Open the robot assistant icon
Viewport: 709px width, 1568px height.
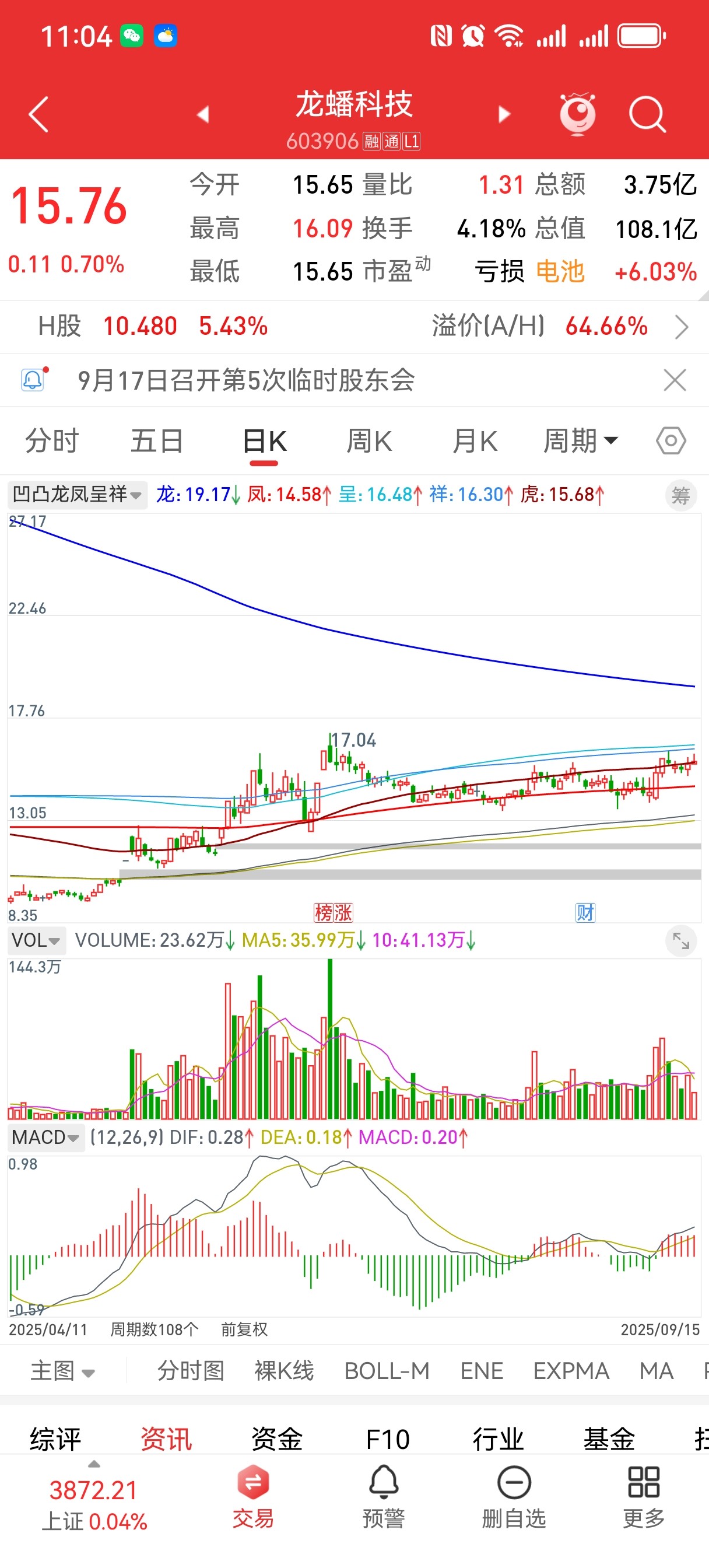578,114
